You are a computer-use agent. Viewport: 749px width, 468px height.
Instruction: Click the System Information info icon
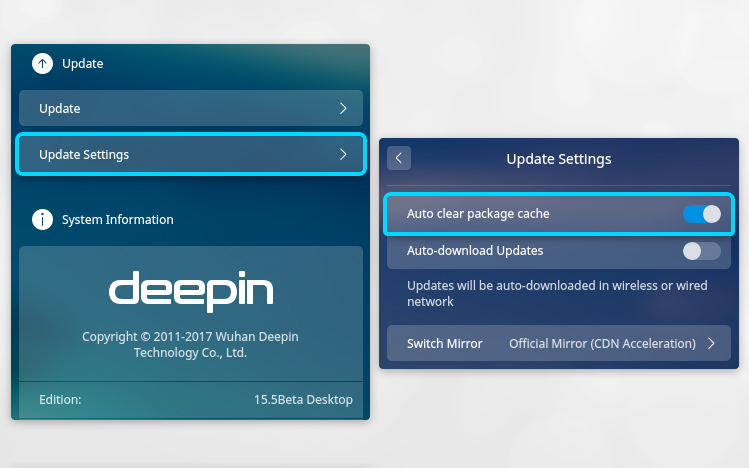[x=43, y=220]
